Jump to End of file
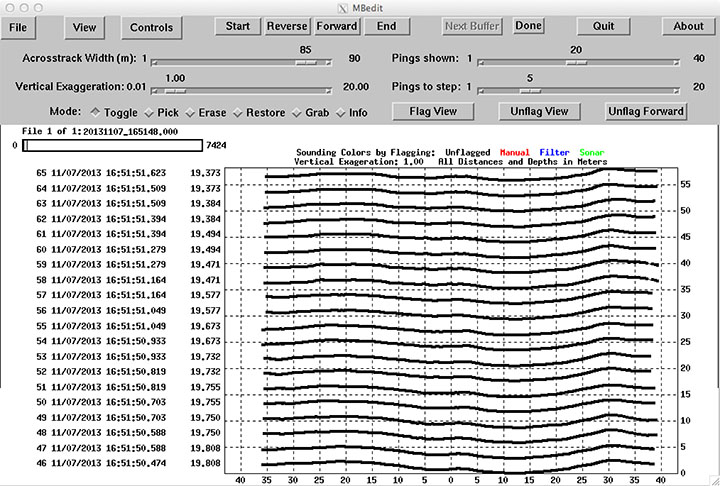The height and width of the screenshot is (486, 720). pyautogui.click(x=386, y=26)
